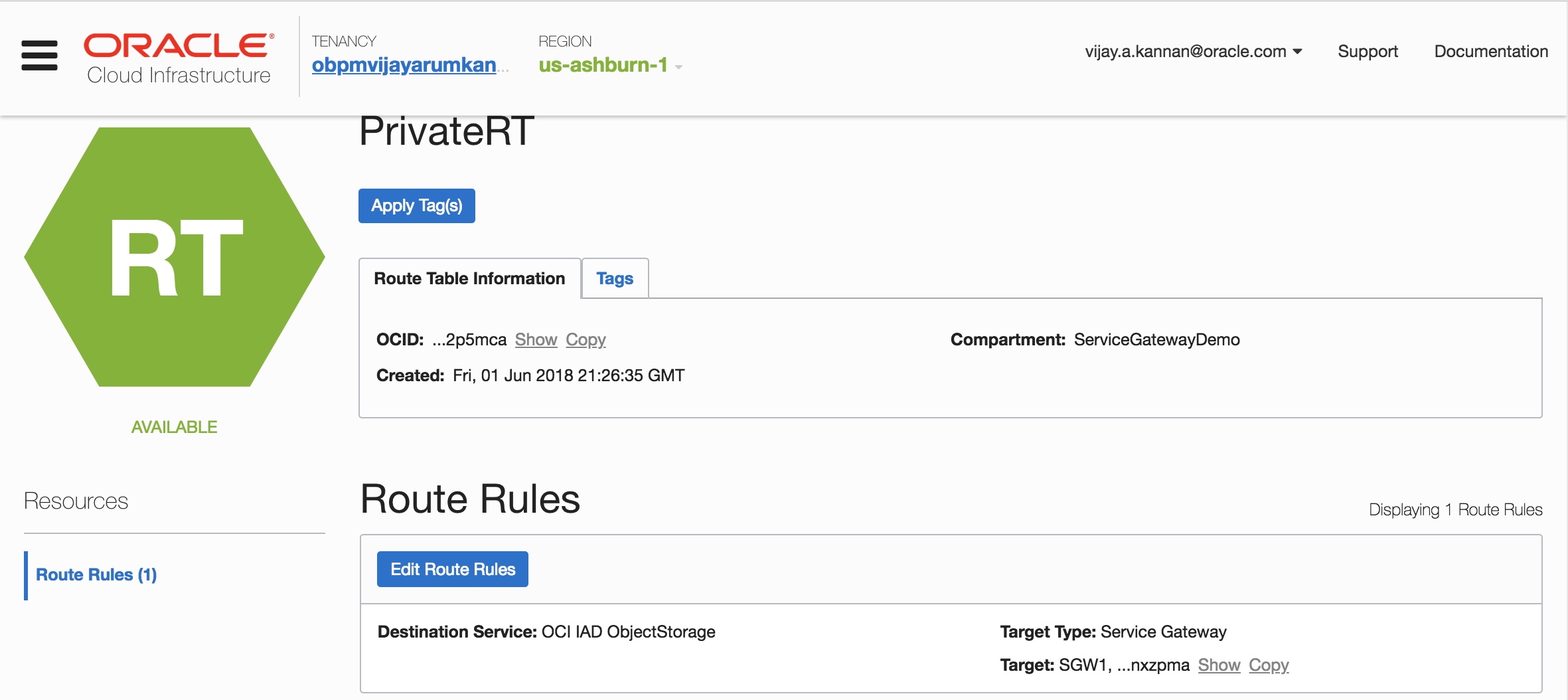
Task: Open the Documentation link
Action: coord(1490,51)
